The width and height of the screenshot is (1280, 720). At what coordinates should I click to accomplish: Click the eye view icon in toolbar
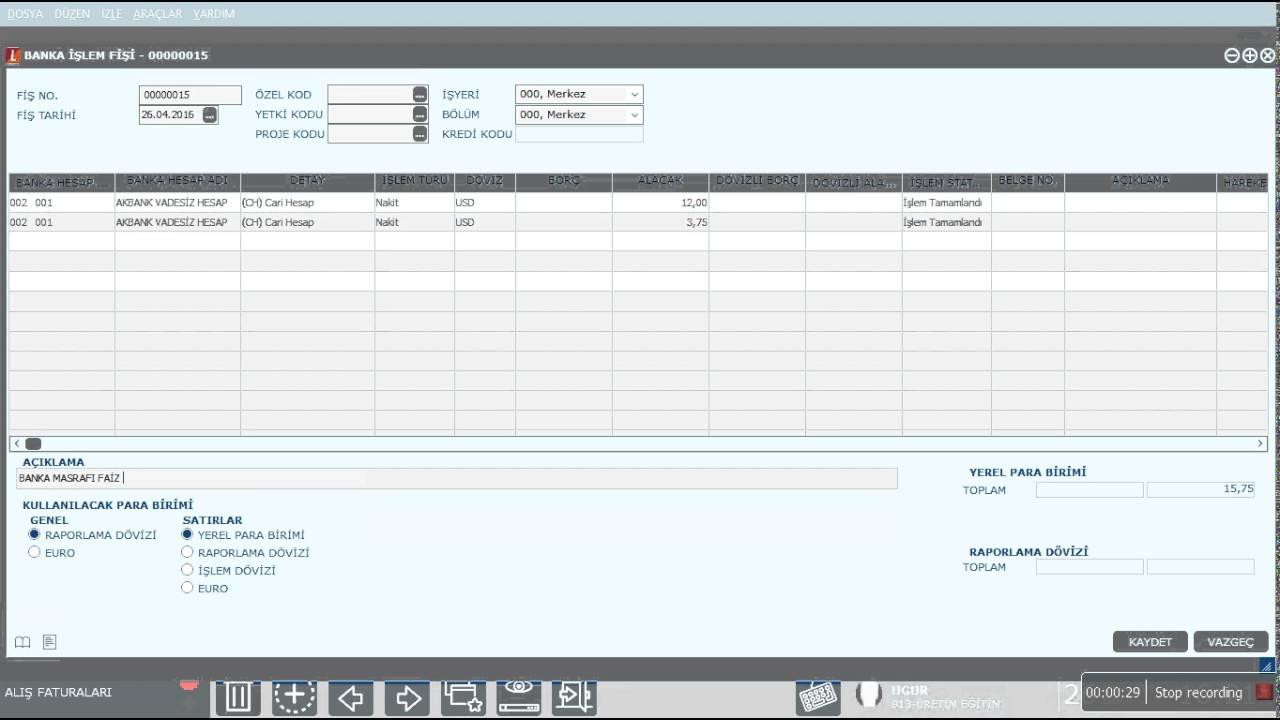519,697
